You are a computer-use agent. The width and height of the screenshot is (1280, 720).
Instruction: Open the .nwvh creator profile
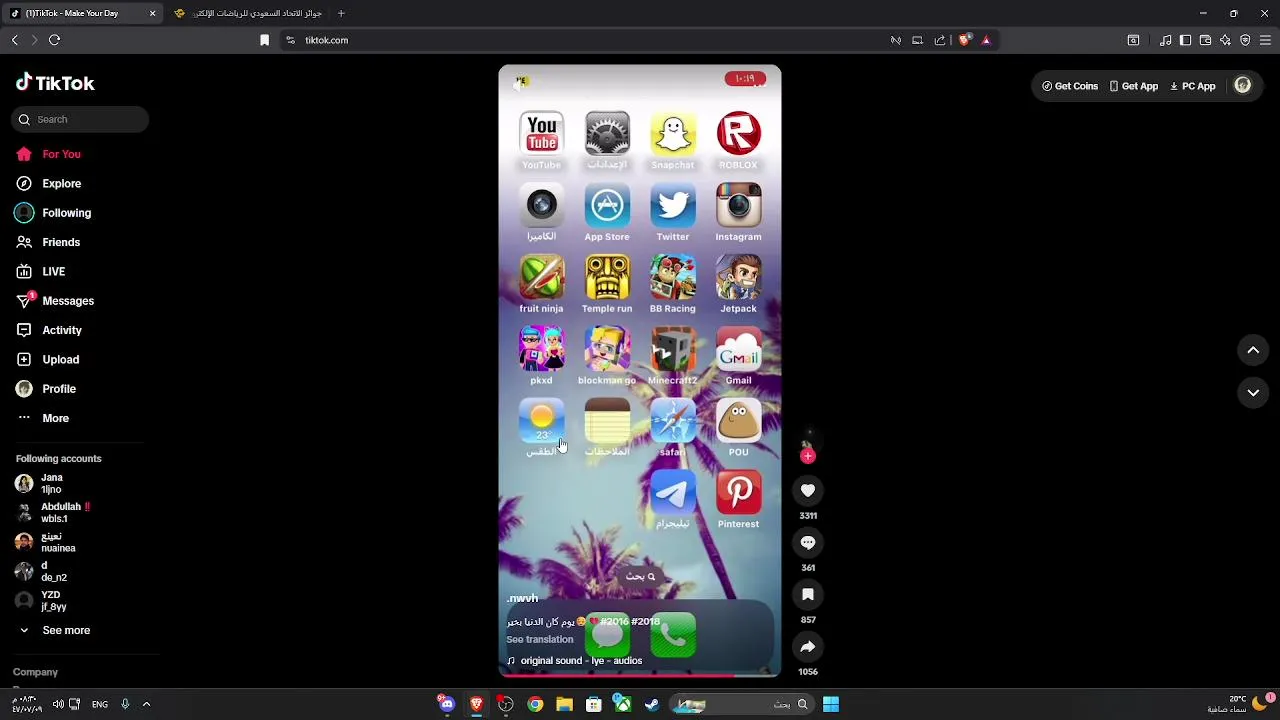pyautogui.click(x=522, y=598)
